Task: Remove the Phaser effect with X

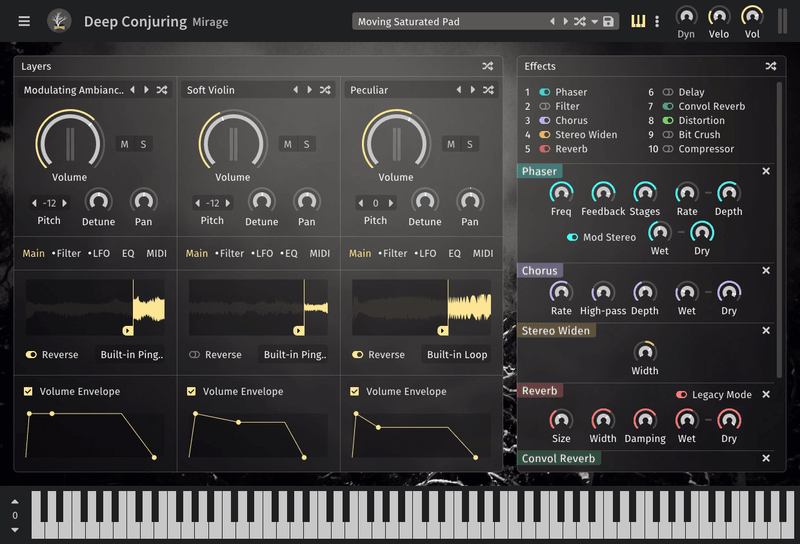Action: pos(766,171)
